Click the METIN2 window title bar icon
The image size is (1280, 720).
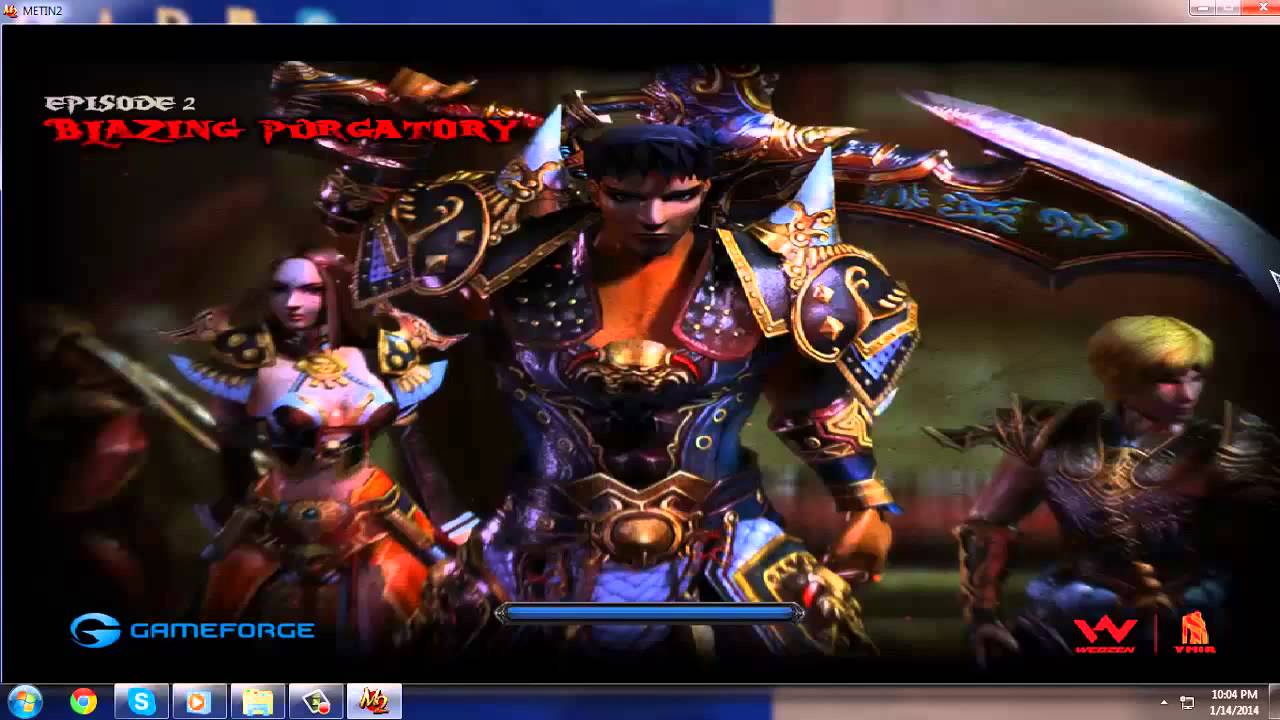point(11,11)
